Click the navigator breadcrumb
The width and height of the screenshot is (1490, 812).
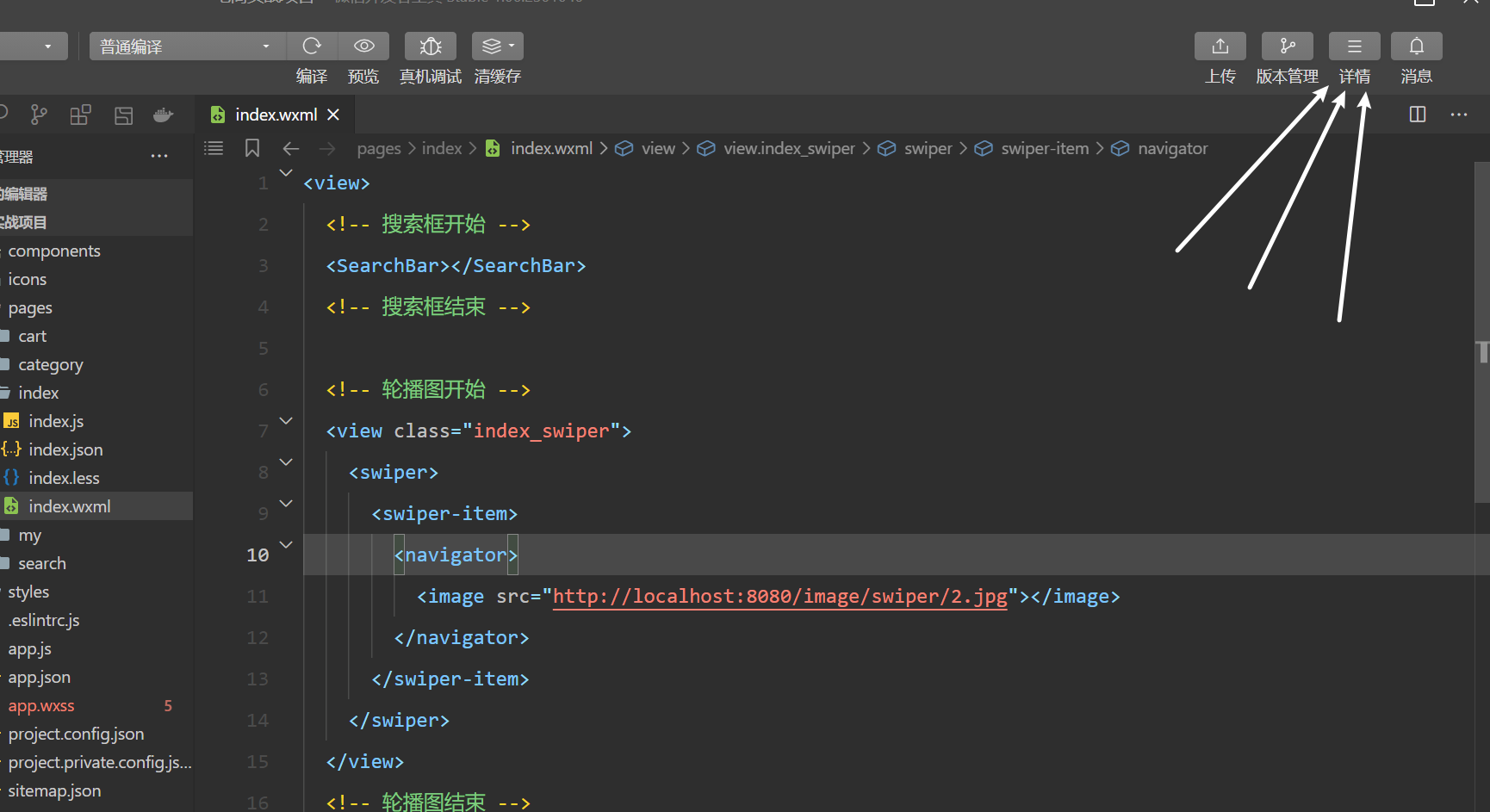tap(1172, 148)
